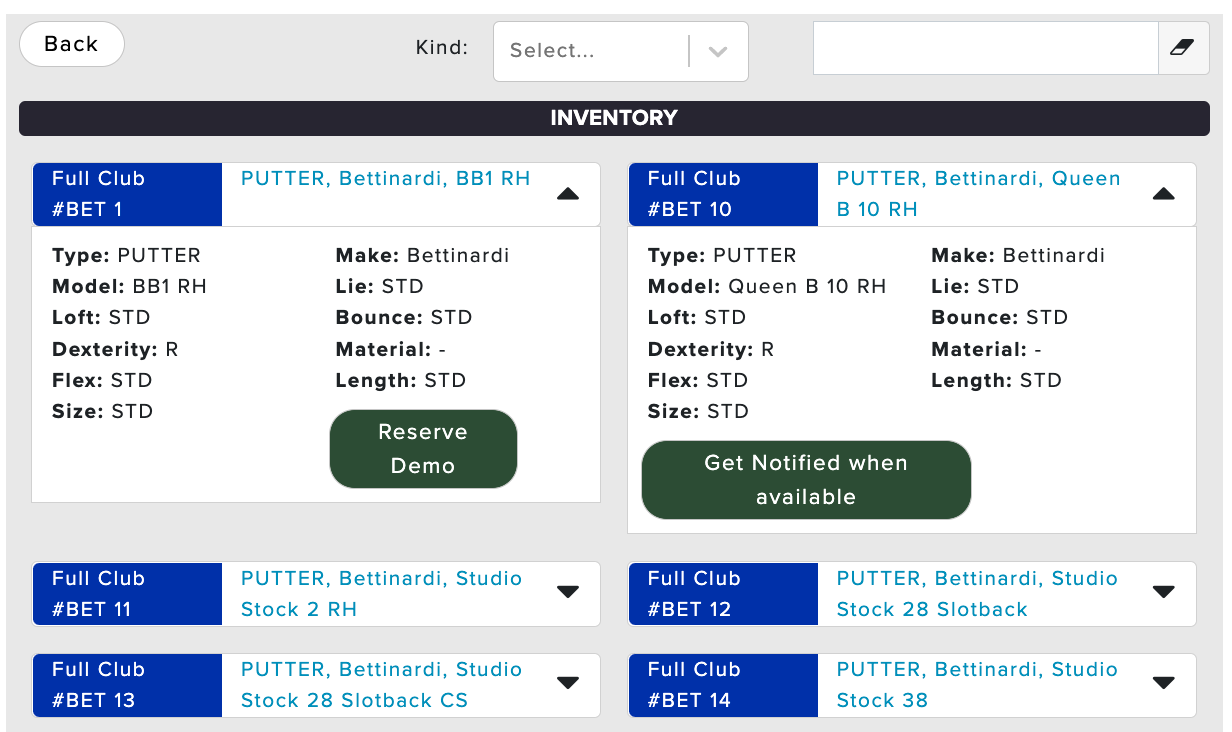Click Model: Queen B 10 RH text
The image size is (1232, 732).
tap(767, 286)
